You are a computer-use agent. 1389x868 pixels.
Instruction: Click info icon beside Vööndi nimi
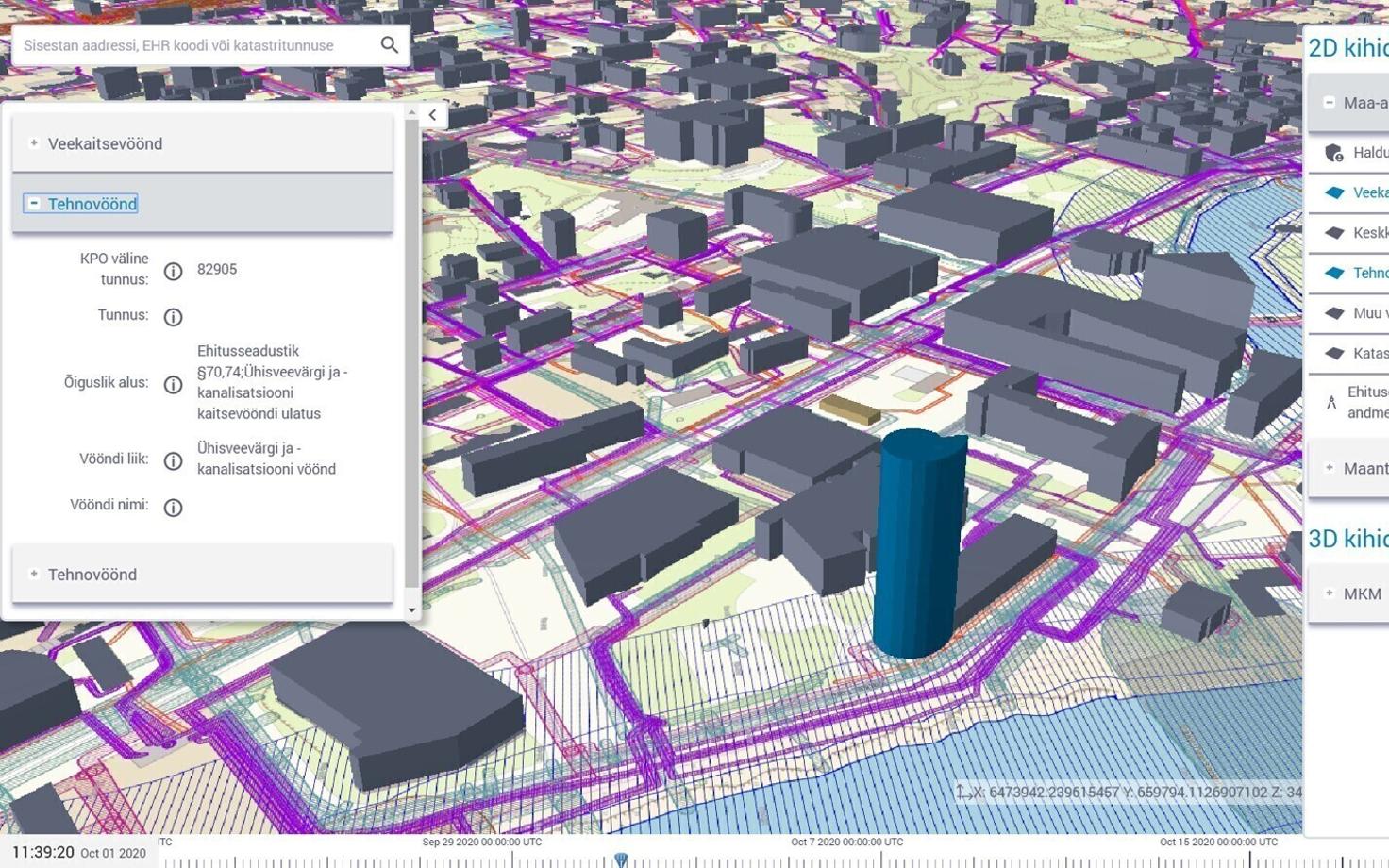(x=173, y=508)
